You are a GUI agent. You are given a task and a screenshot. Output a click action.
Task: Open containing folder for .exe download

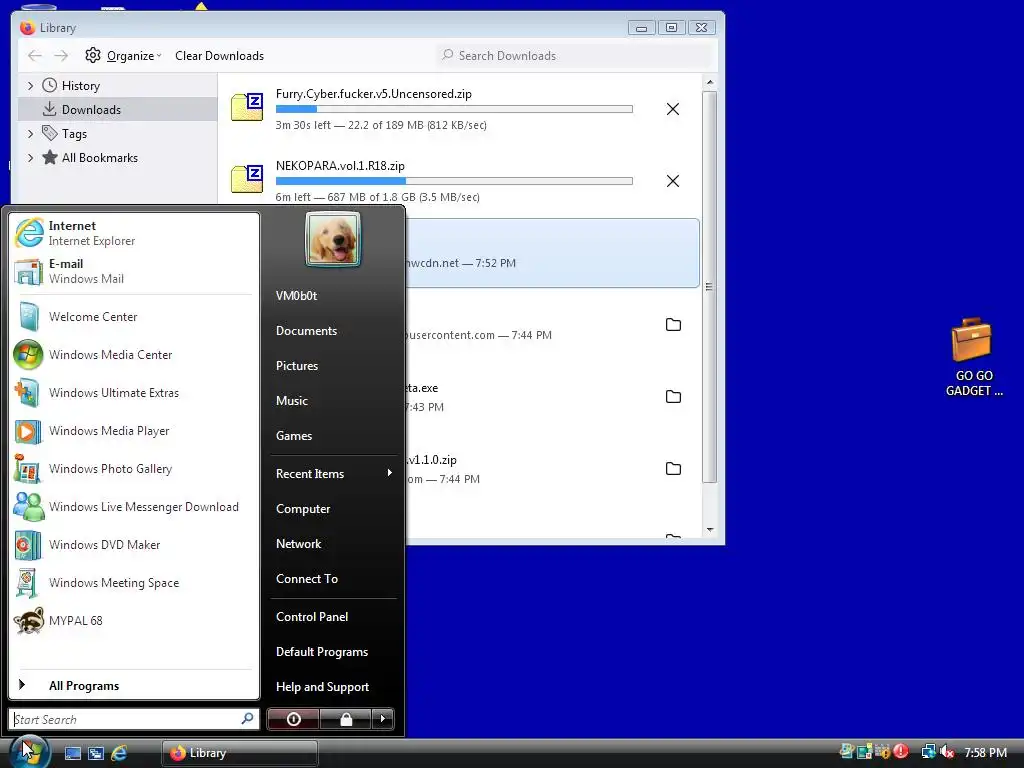673,396
